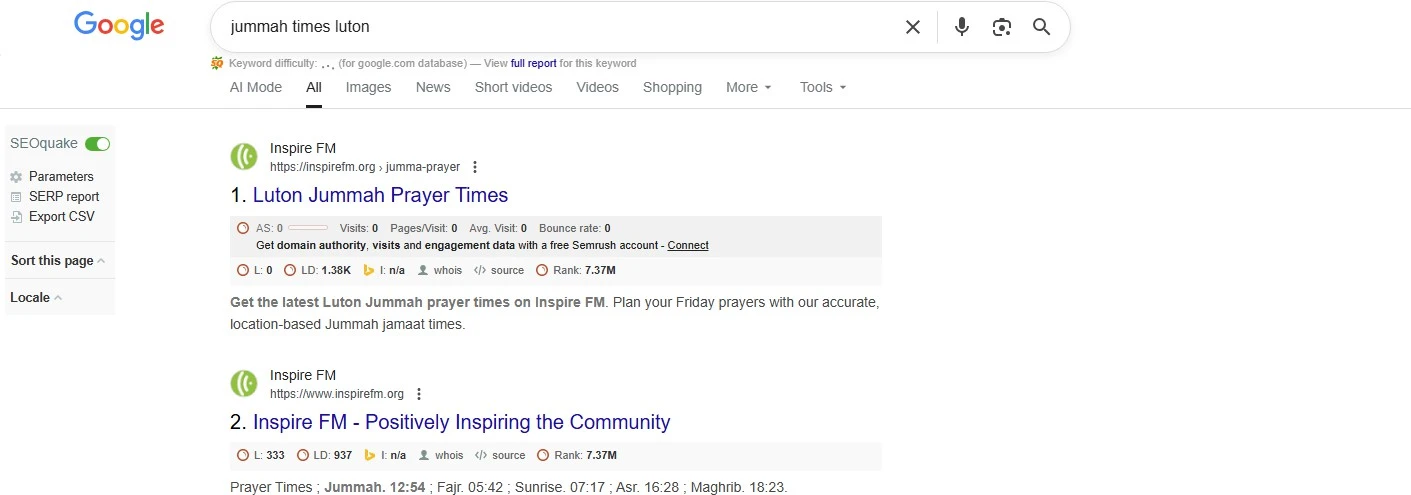Expand the Locale section

pyautogui.click(x=36, y=297)
